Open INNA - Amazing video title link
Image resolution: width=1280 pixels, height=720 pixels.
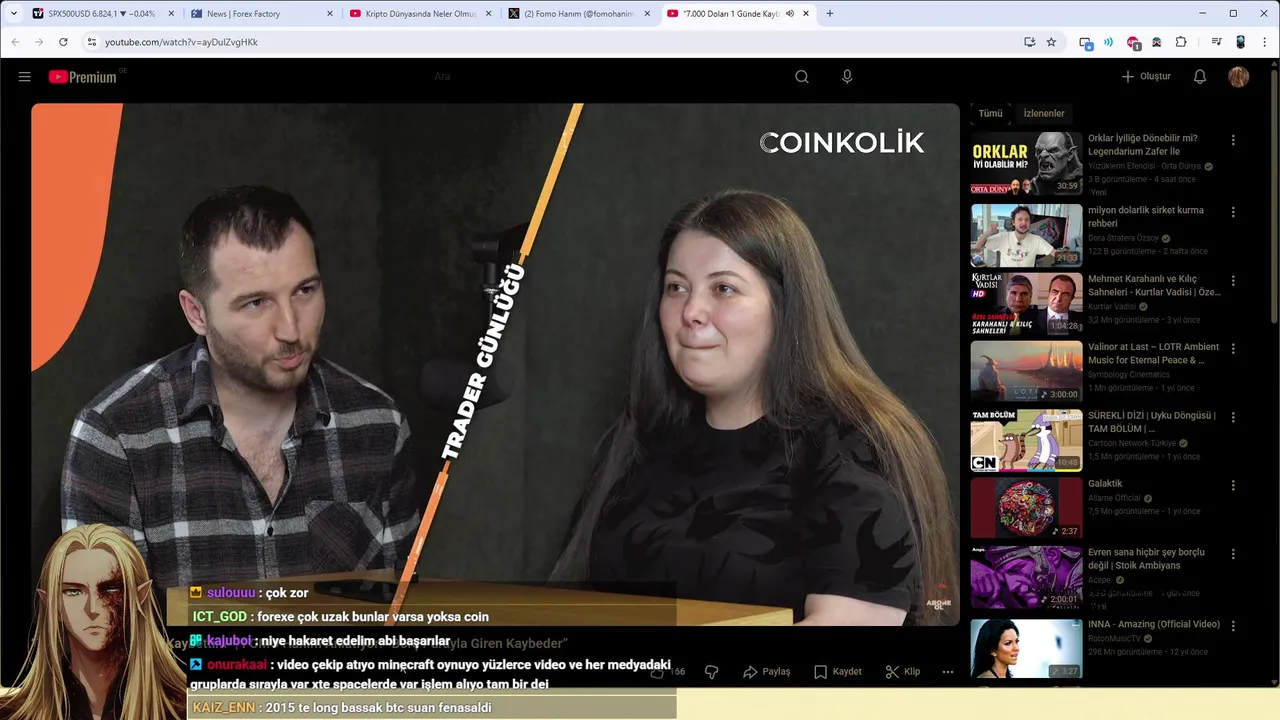(1153, 624)
